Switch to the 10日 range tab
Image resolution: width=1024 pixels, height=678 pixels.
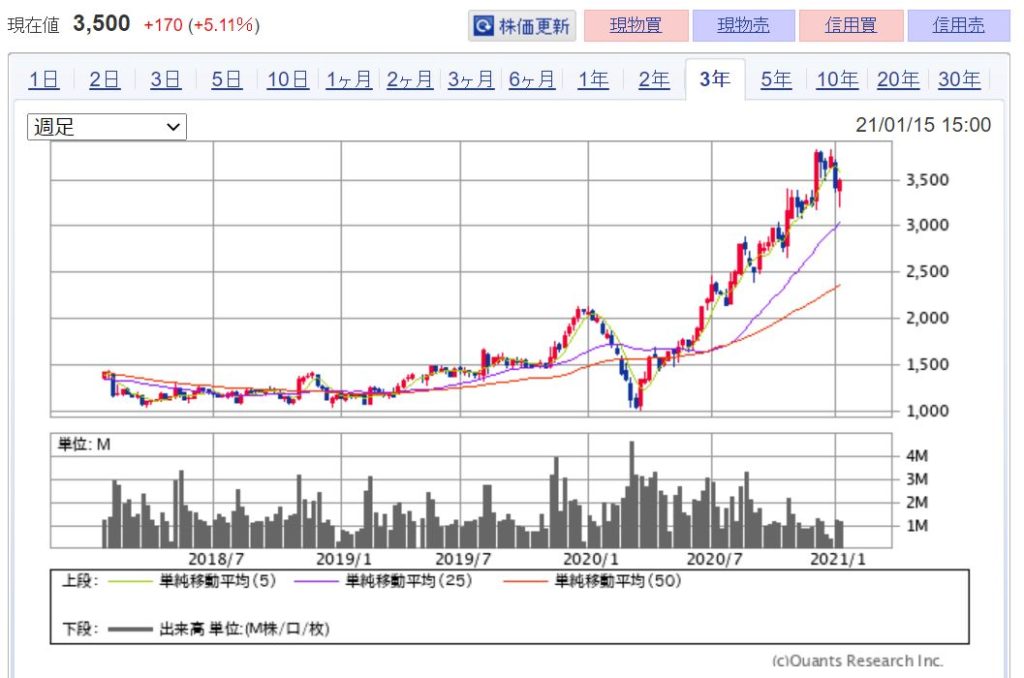[288, 80]
